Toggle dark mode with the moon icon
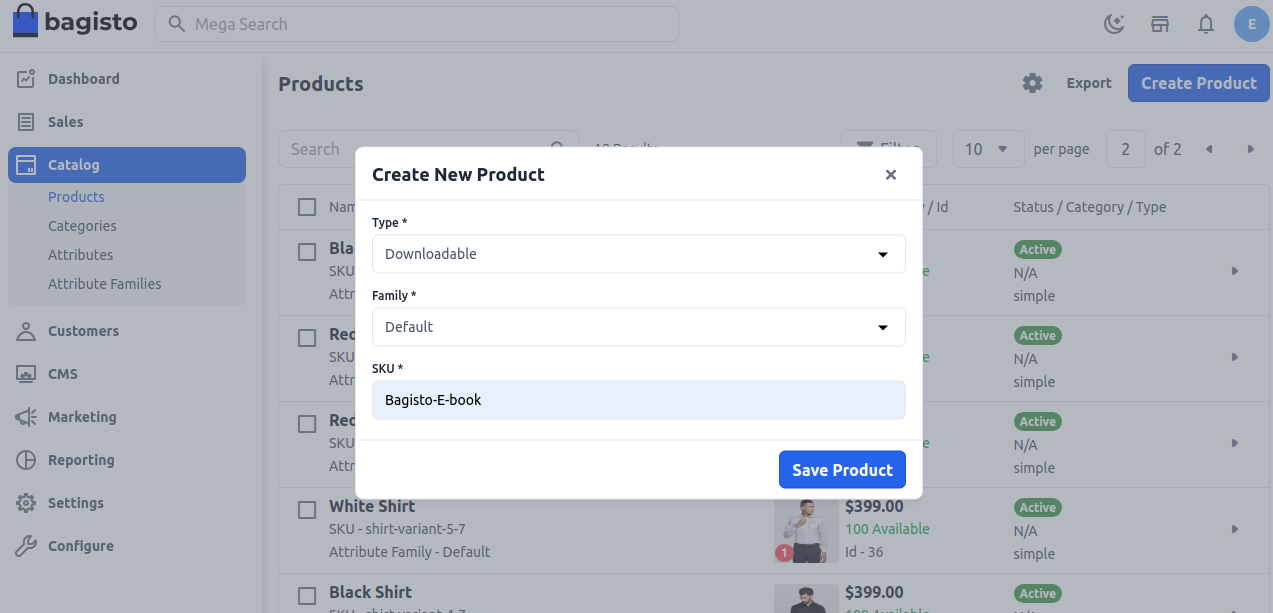Screen dimensions: 1273x613 (x=1114, y=23)
